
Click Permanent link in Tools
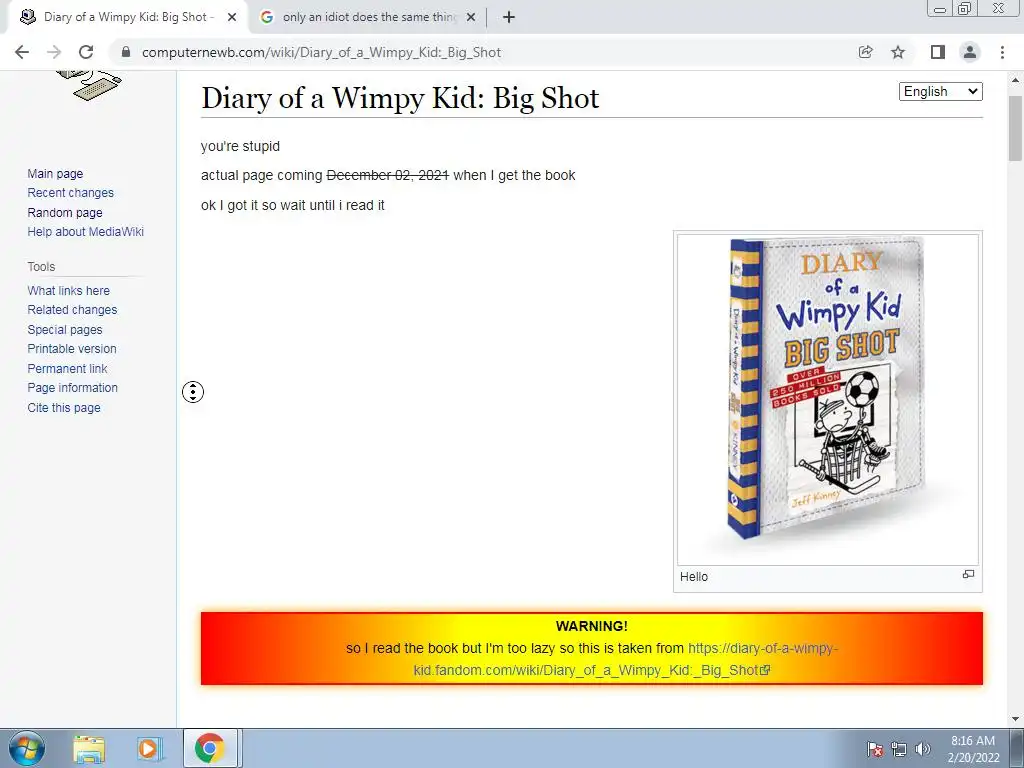click(67, 368)
